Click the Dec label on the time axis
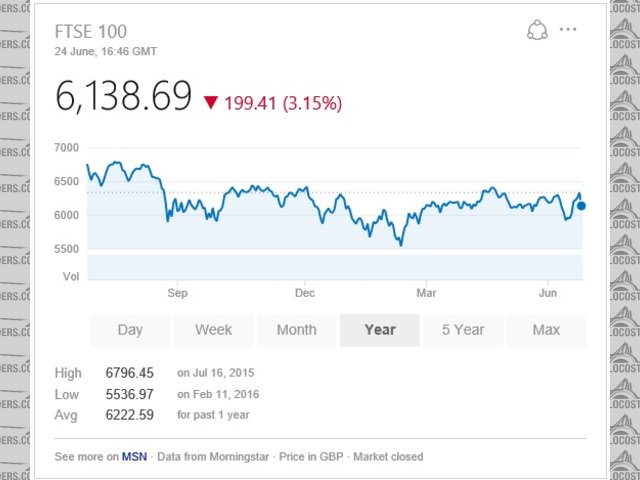Viewport: 640px width, 480px height. click(305, 293)
